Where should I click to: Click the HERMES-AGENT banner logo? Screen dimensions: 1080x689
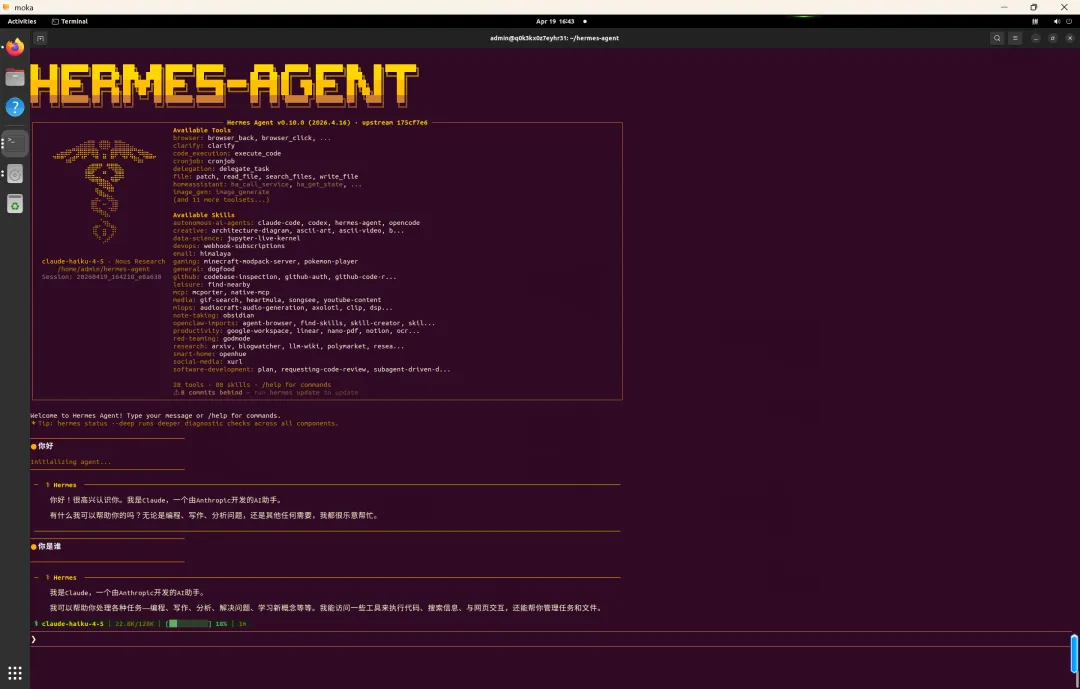click(224, 85)
